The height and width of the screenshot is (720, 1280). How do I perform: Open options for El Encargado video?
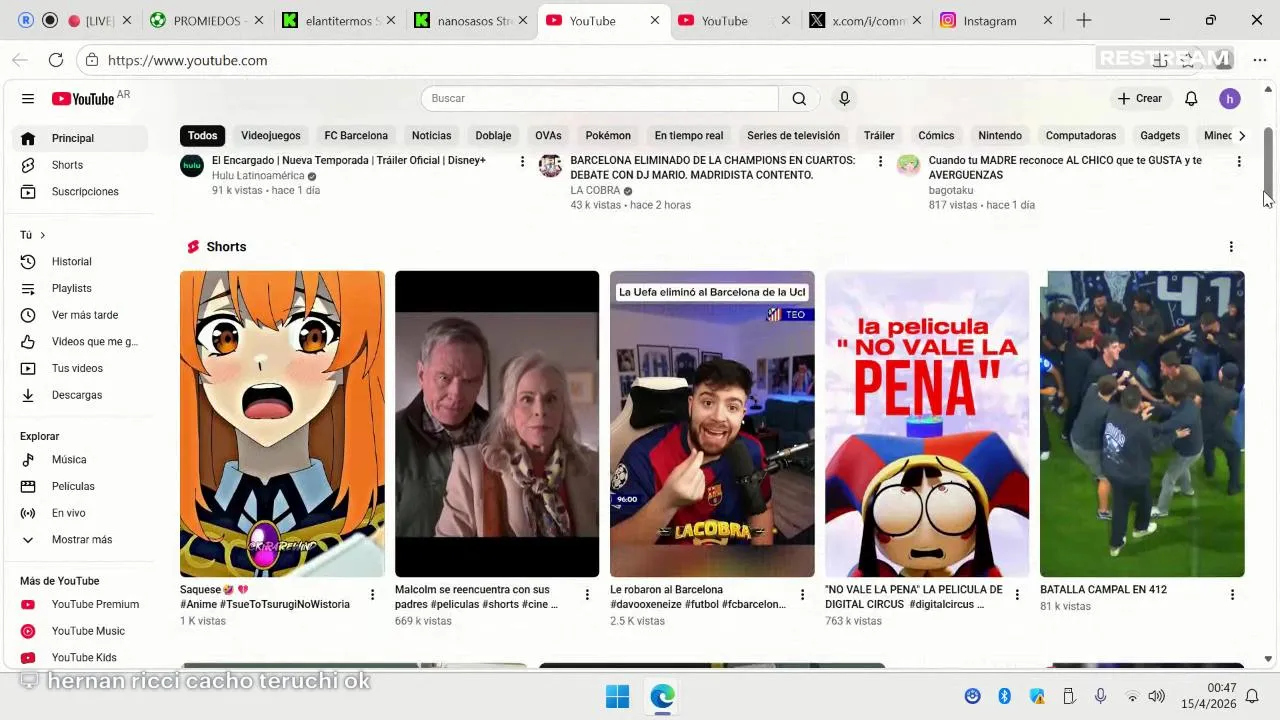[522, 161]
